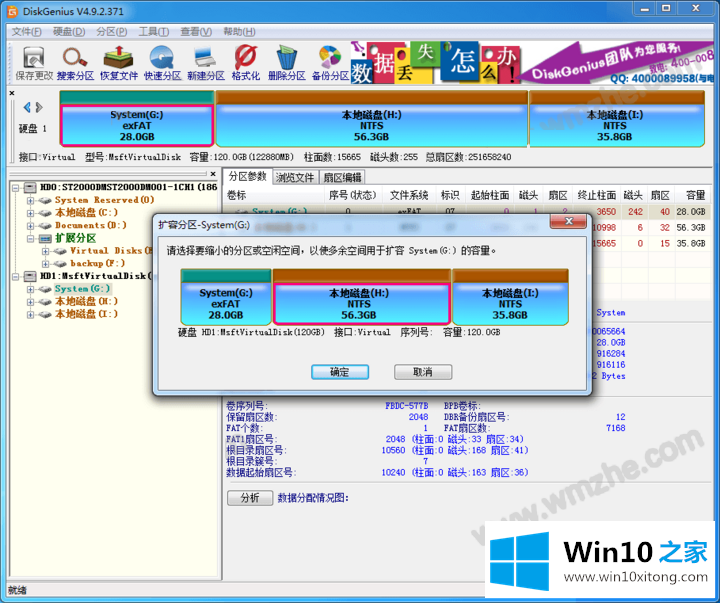Click the DiskGenius advertisement banner

pos(532,62)
